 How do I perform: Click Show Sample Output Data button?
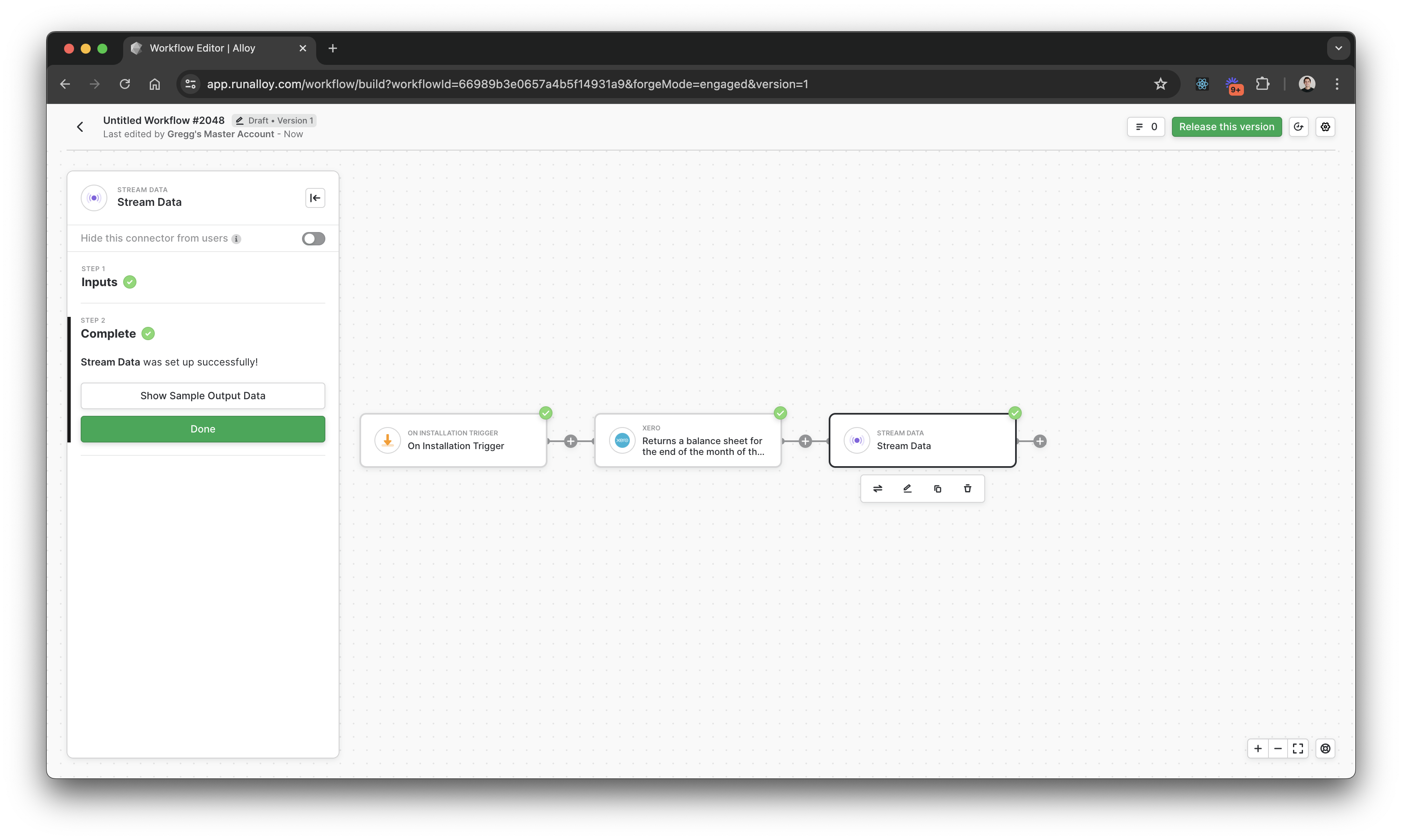click(x=203, y=395)
